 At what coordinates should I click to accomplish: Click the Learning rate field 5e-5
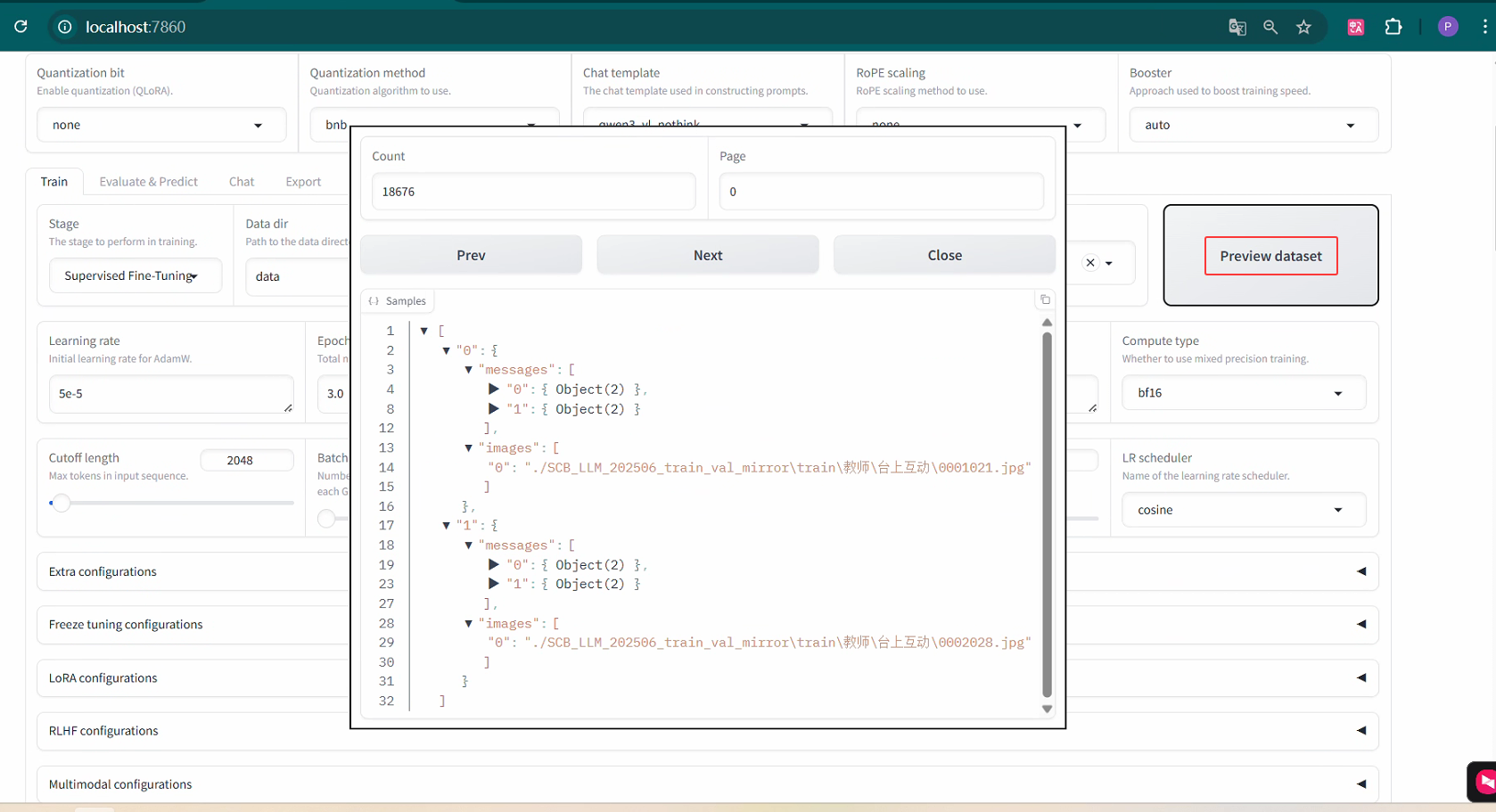[x=170, y=394]
